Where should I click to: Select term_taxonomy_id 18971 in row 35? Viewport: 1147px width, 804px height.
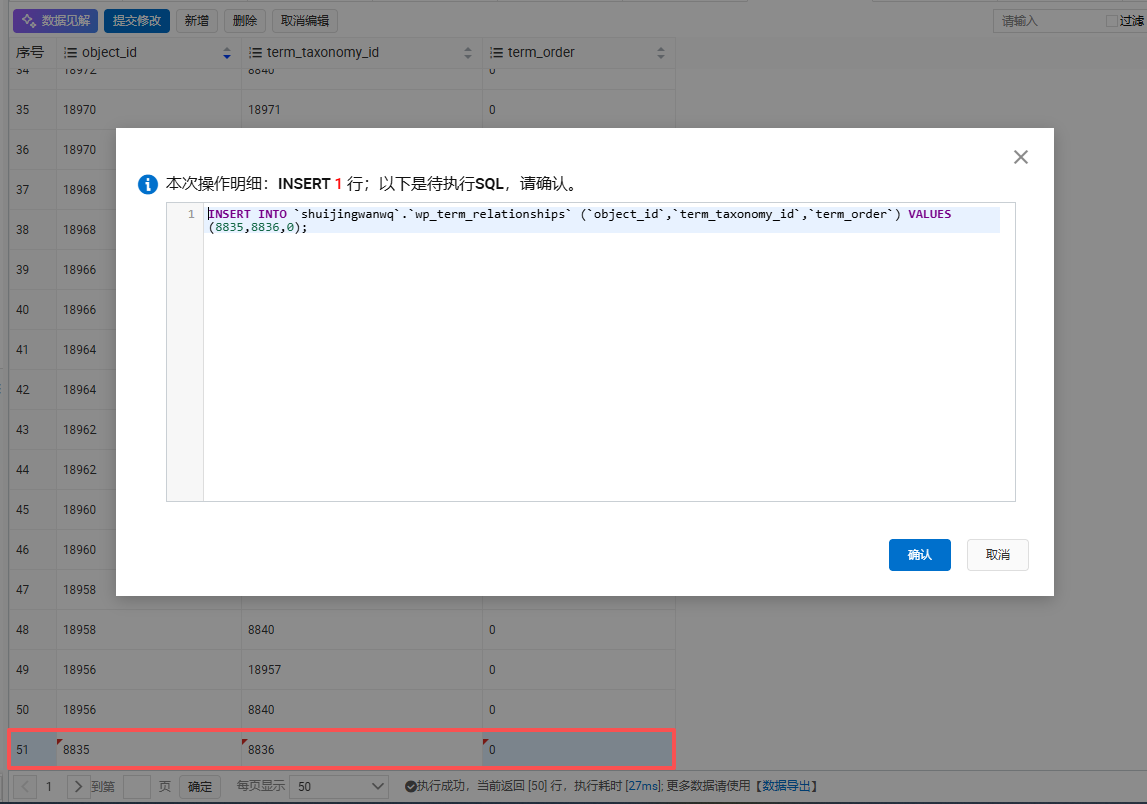tap(362, 110)
